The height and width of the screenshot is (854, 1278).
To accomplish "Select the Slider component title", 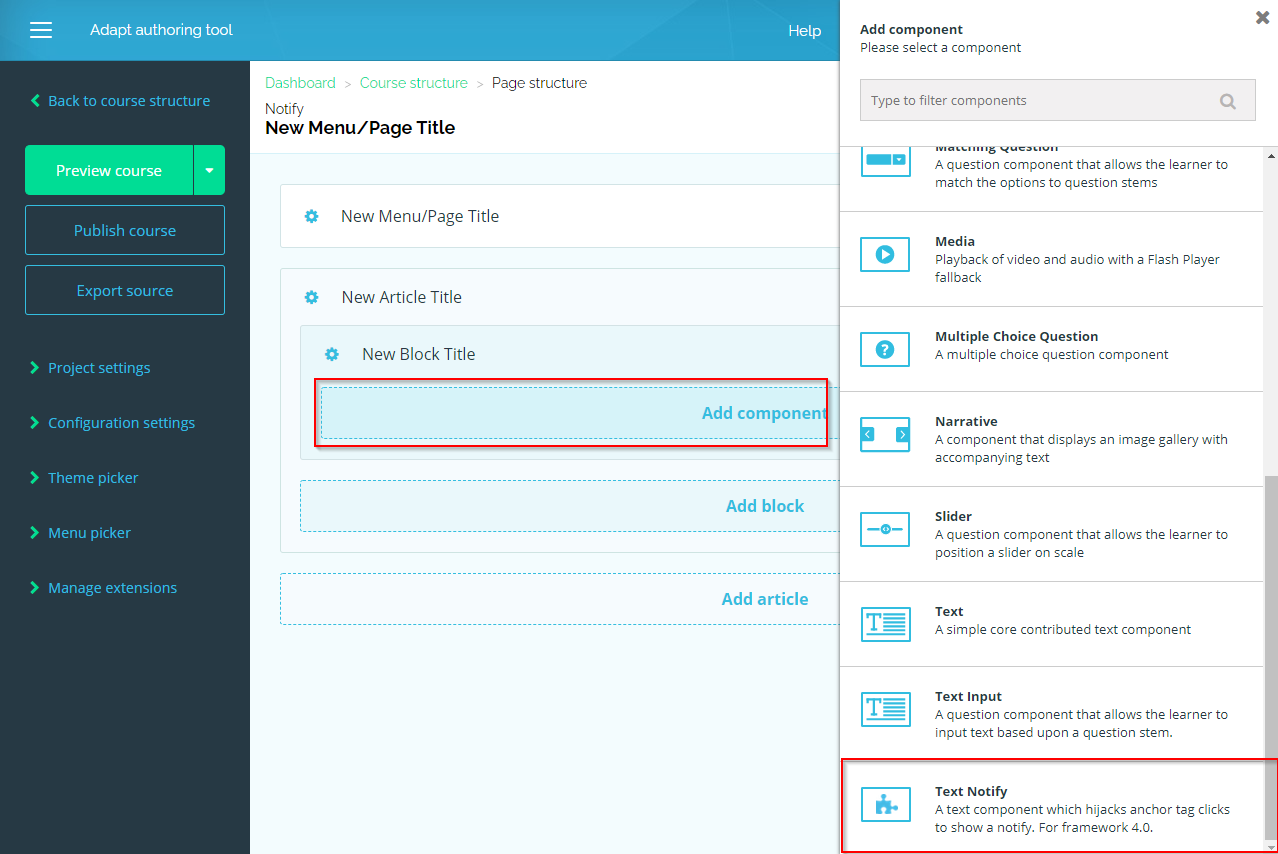I will tap(954, 516).
